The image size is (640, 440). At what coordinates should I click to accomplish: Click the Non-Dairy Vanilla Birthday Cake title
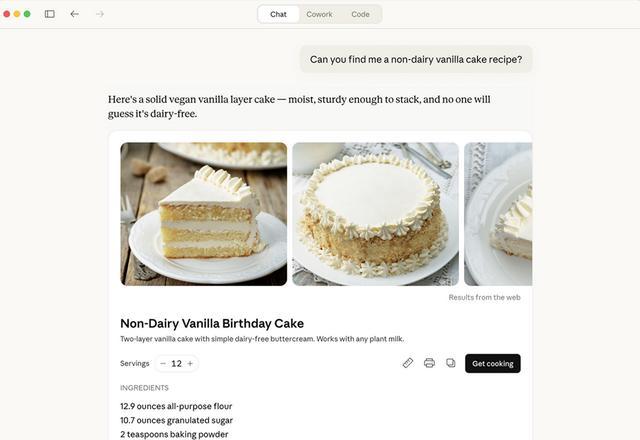coord(212,323)
